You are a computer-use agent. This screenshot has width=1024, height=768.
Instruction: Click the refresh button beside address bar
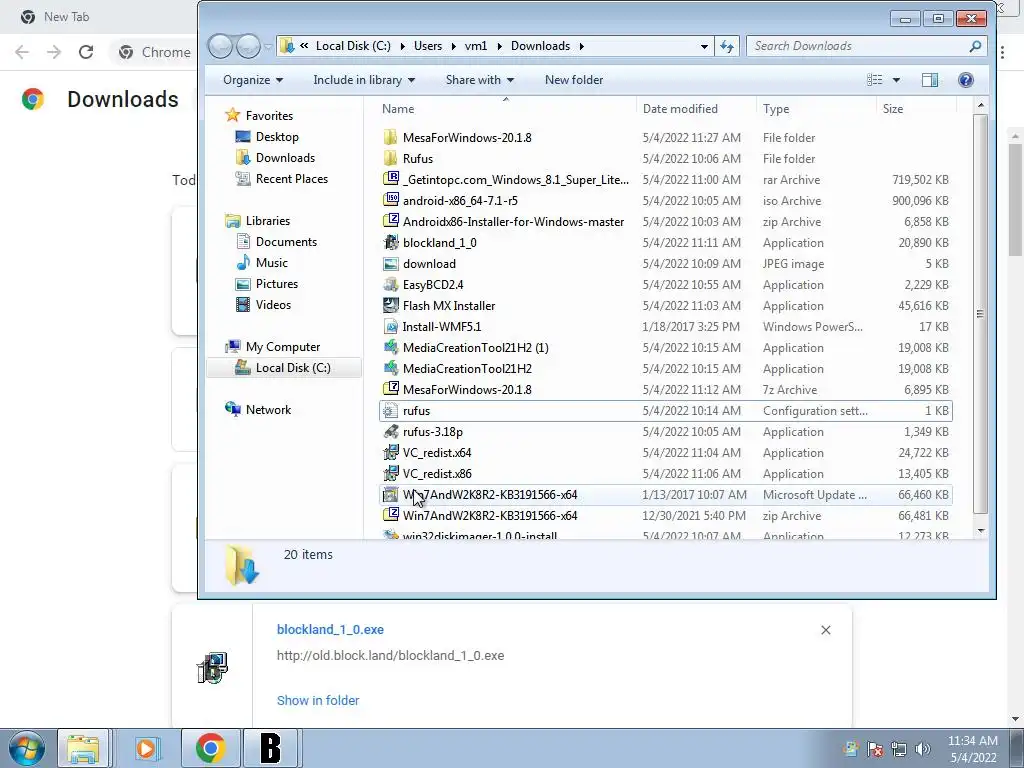pos(727,46)
